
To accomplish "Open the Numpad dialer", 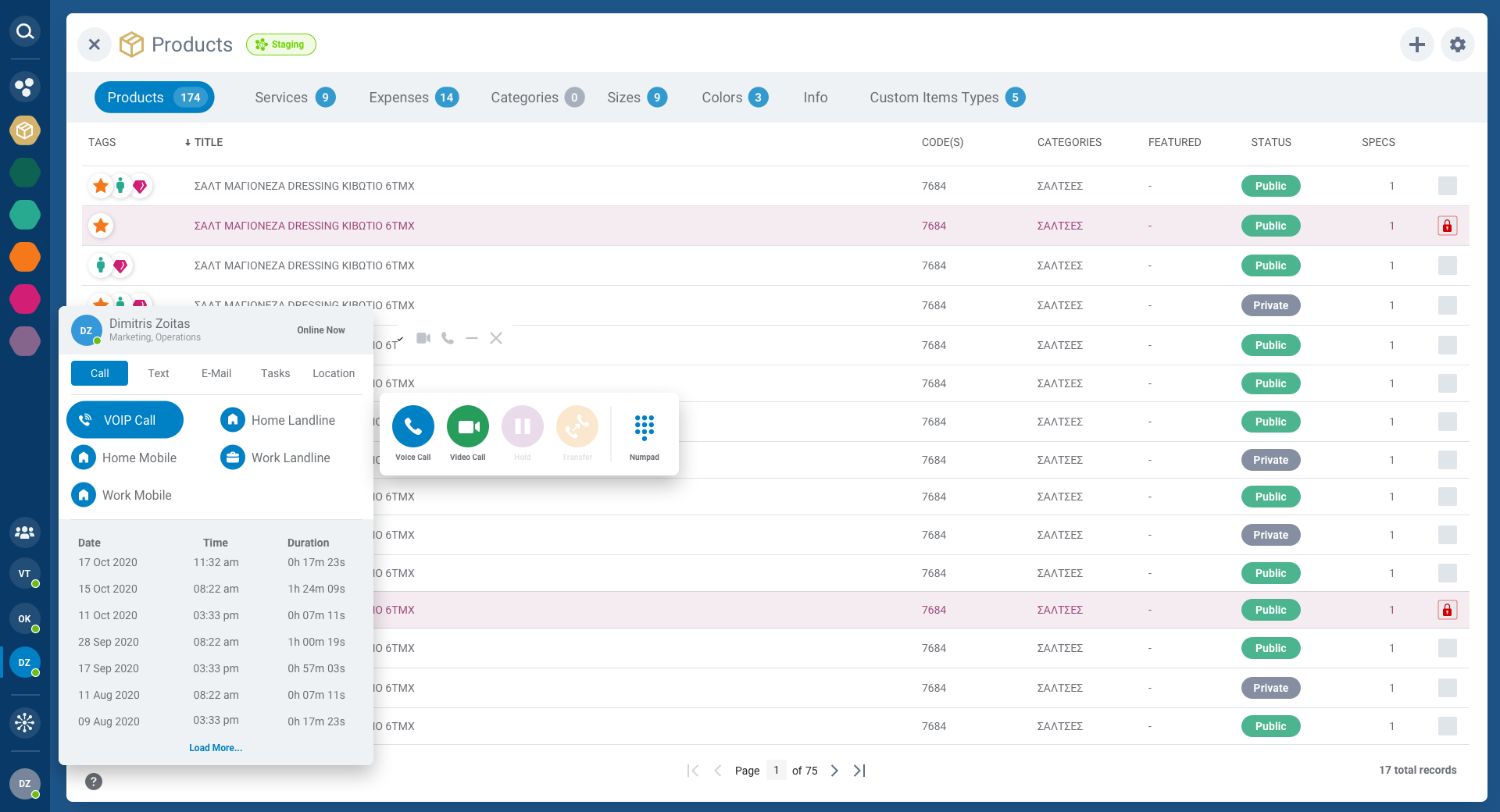I will point(644,429).
